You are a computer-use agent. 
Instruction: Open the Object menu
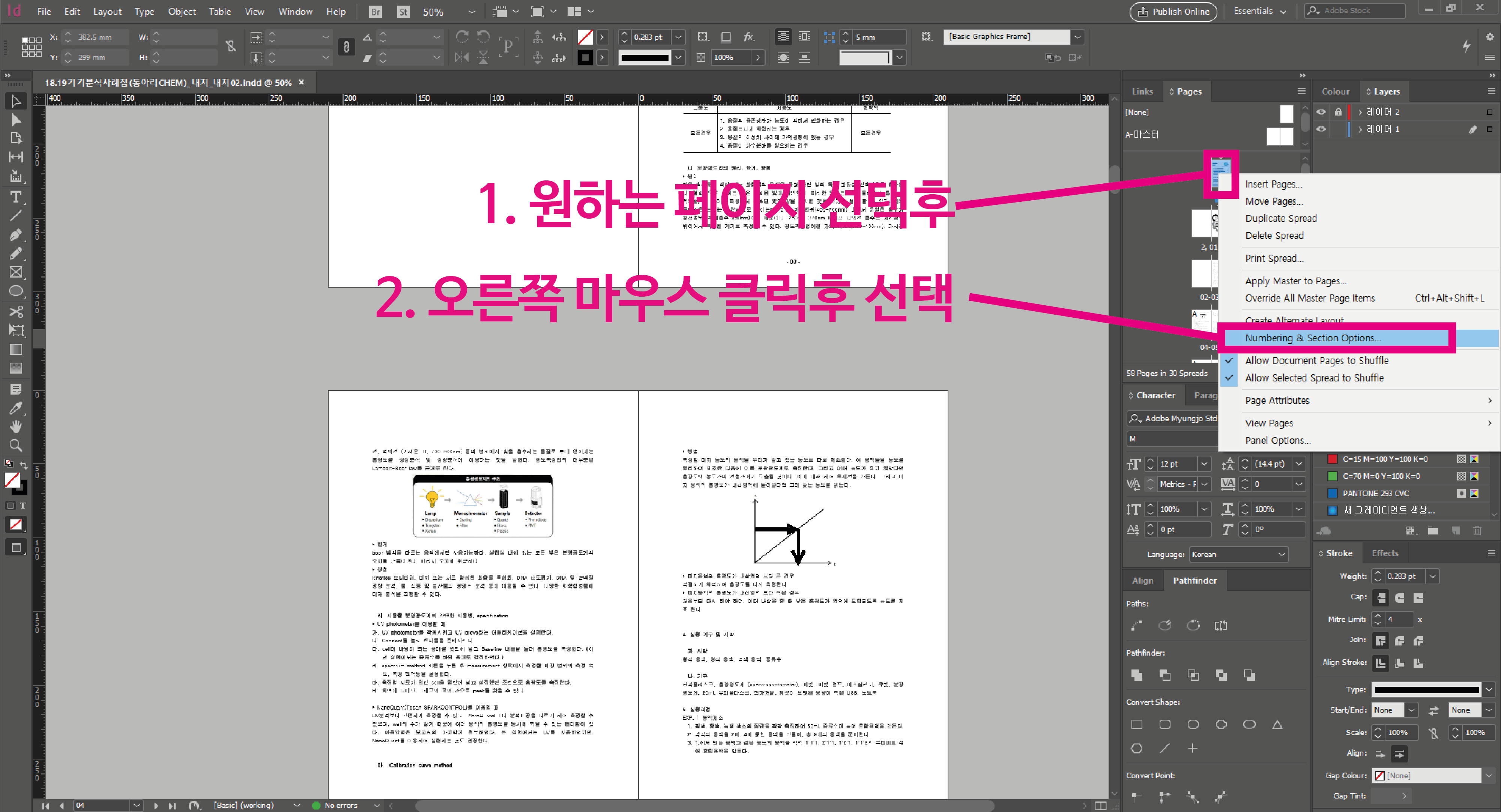[x=182, y=12]
